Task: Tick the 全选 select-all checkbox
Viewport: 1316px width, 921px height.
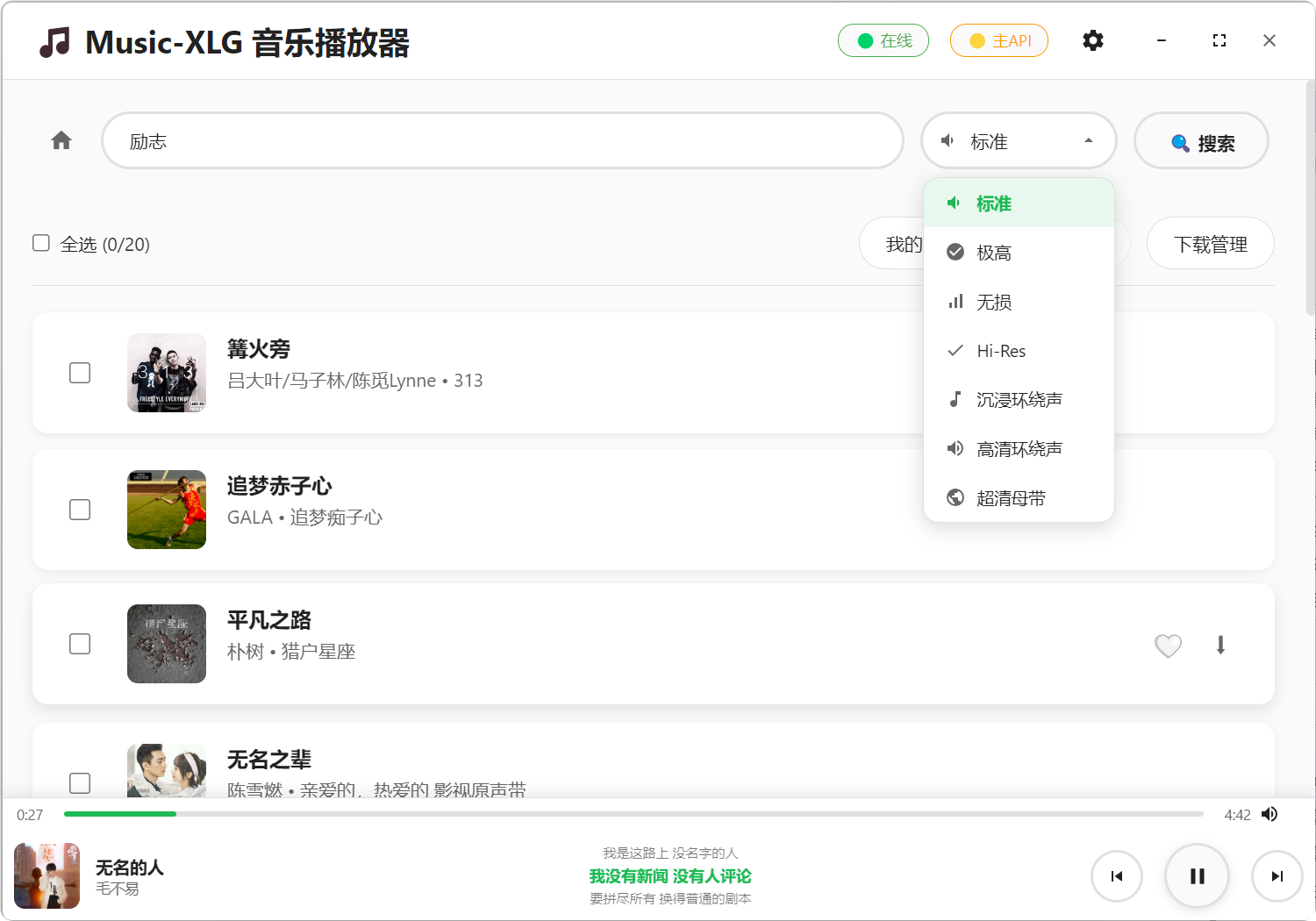Action: [41, 243]
